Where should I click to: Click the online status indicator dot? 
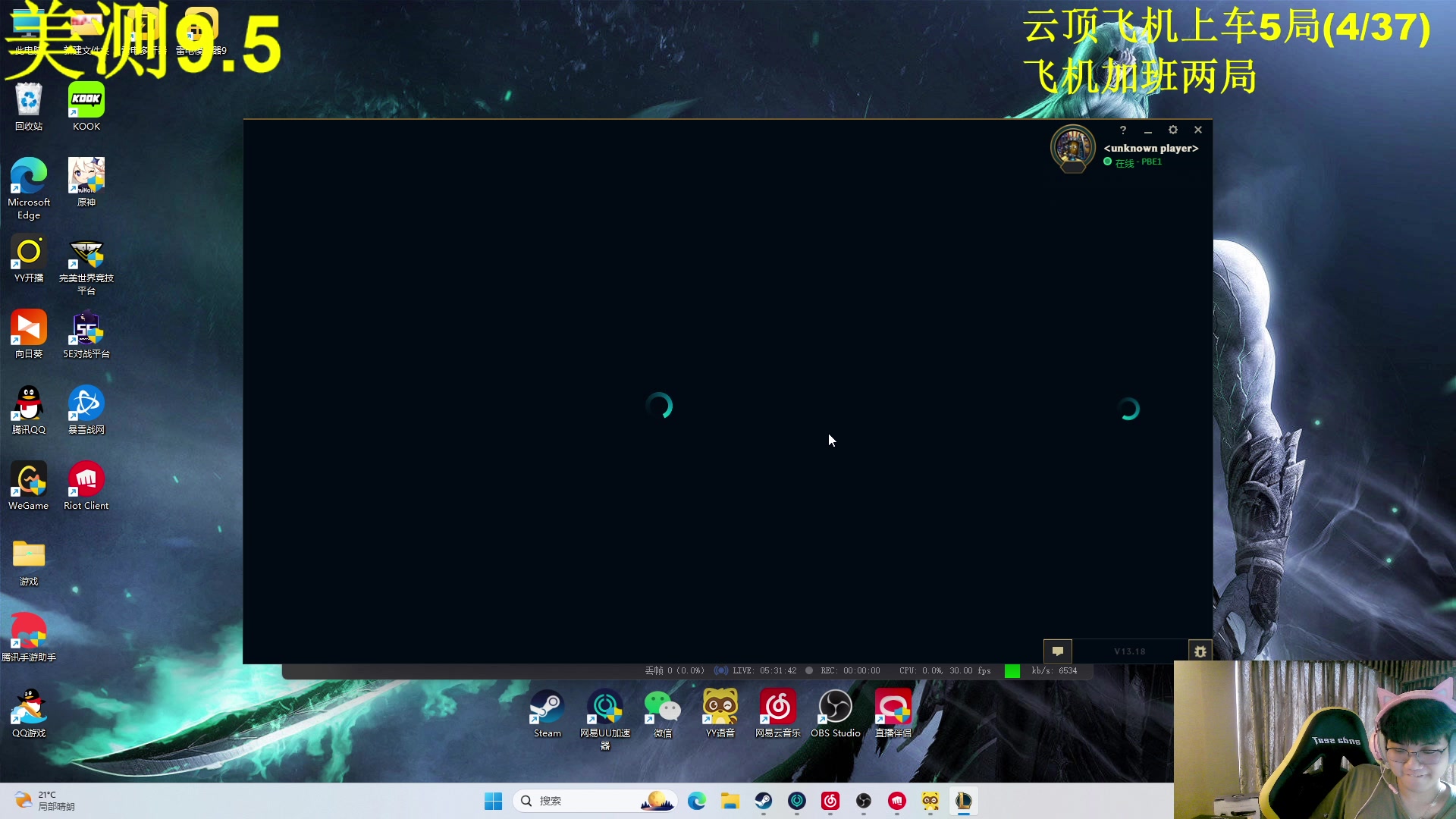[1107, 162]
